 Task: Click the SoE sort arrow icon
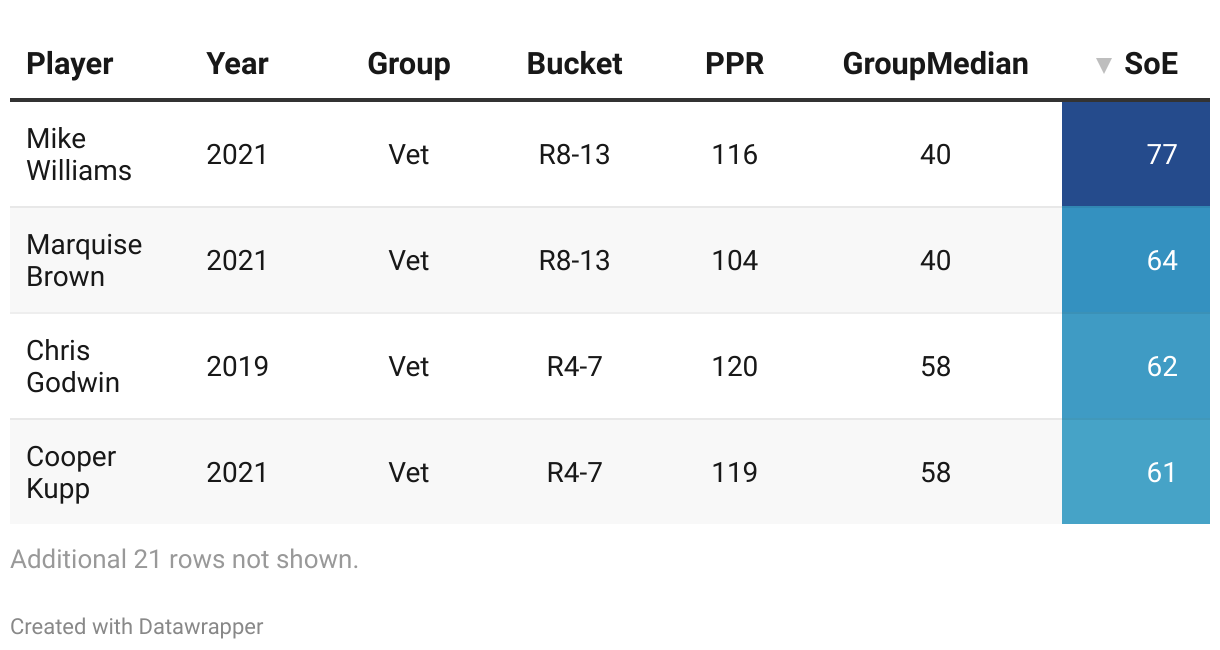pyautogui.click(x=1103, y=66)
